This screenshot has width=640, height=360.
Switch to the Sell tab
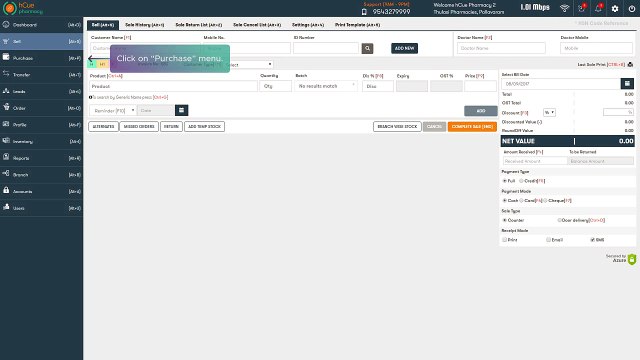tap(103, 25)
